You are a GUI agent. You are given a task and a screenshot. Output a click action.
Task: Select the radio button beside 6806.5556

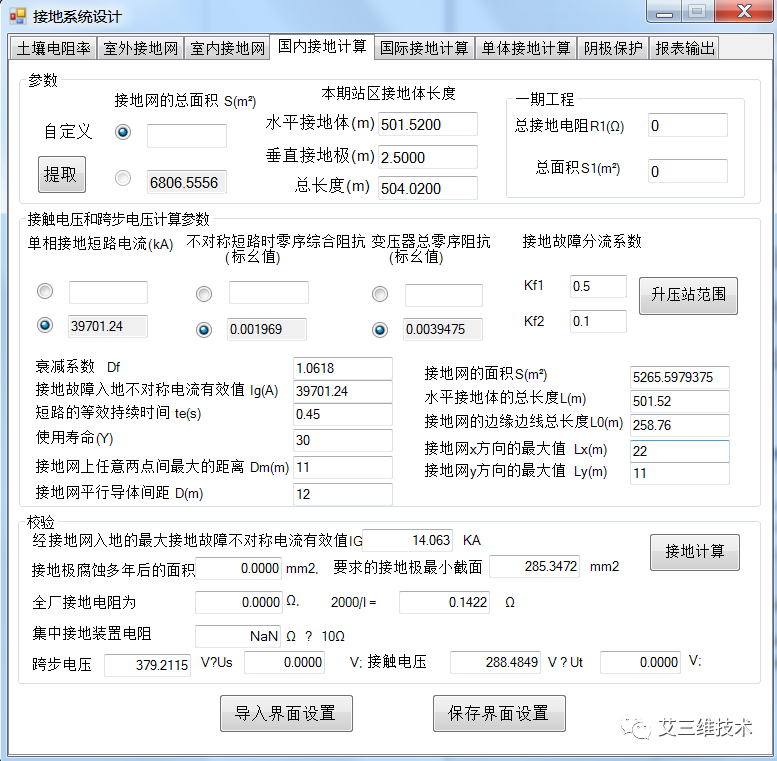(x=123, y=178)
